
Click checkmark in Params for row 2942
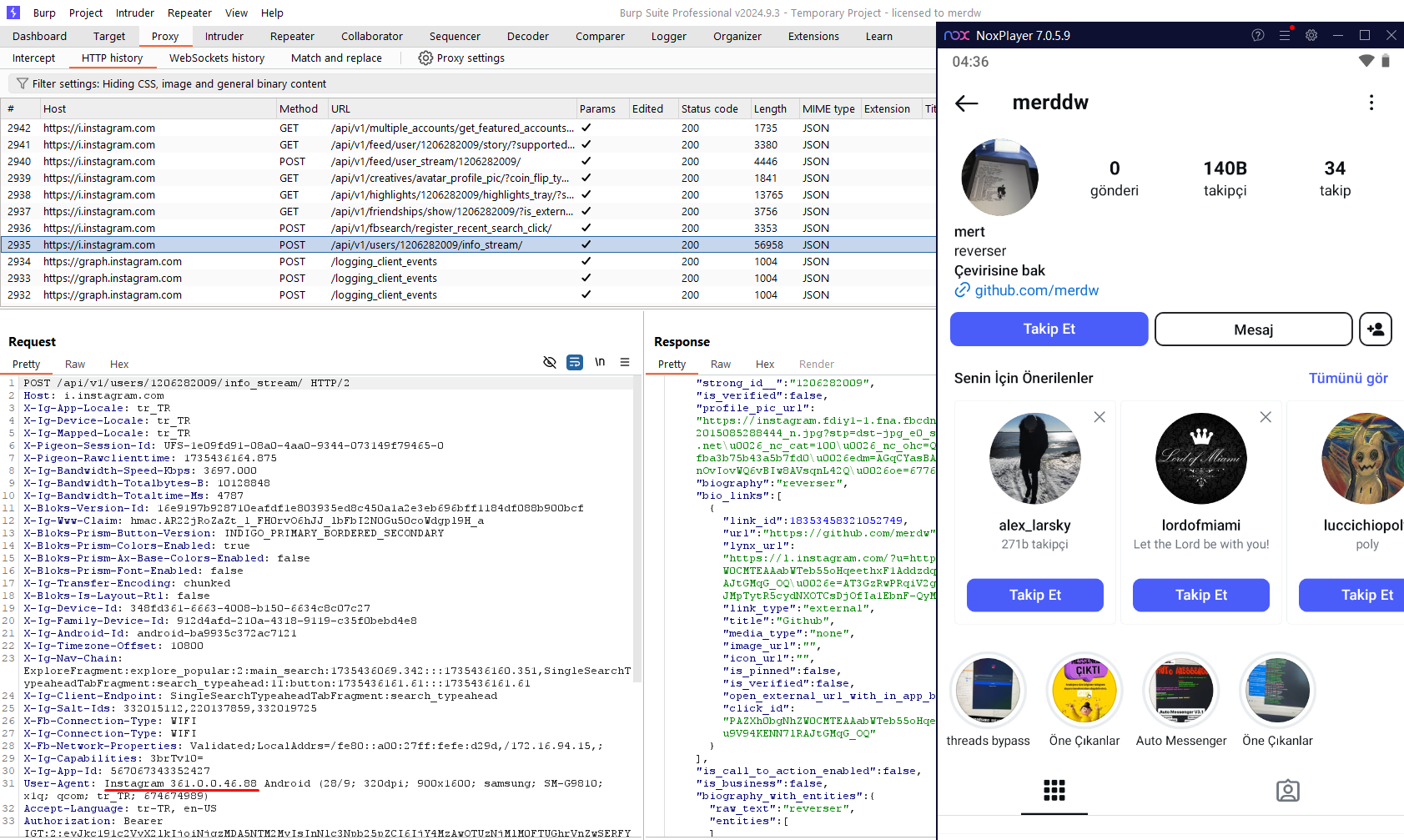click(586, 128)
